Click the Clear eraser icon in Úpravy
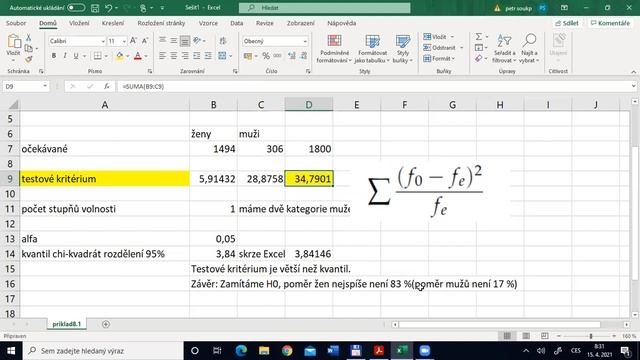Viewport: 640px width, 360px height. (x=479, y=59)
